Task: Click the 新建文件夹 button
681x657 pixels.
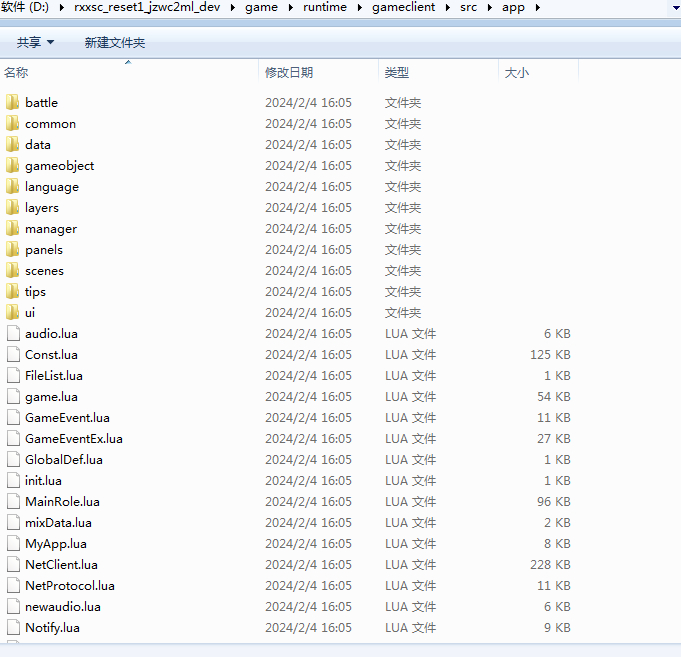Action: [115, 43]
